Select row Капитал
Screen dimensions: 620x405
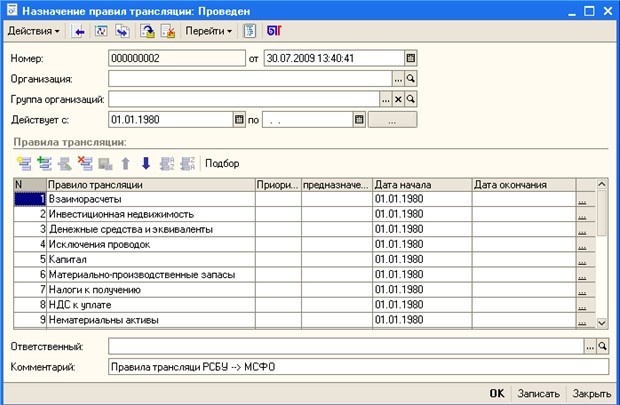304,259
